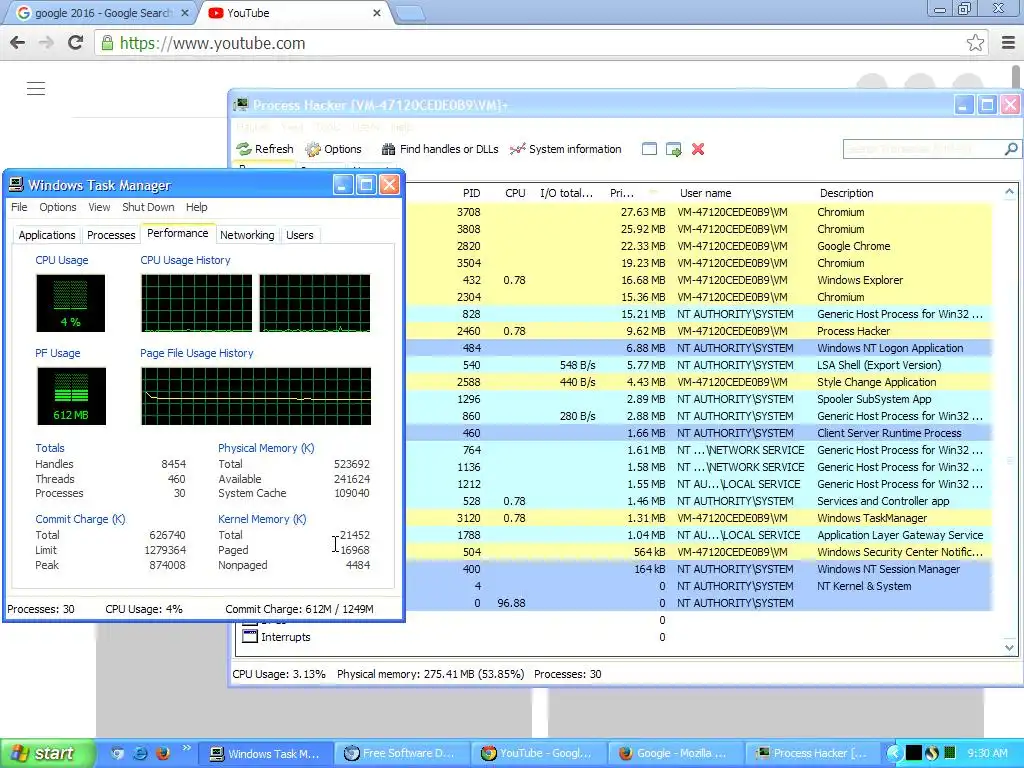Viewport: 1024px width, 768px height.
Task: Open System information in Process Hacker
Action: tap(566, 149)
